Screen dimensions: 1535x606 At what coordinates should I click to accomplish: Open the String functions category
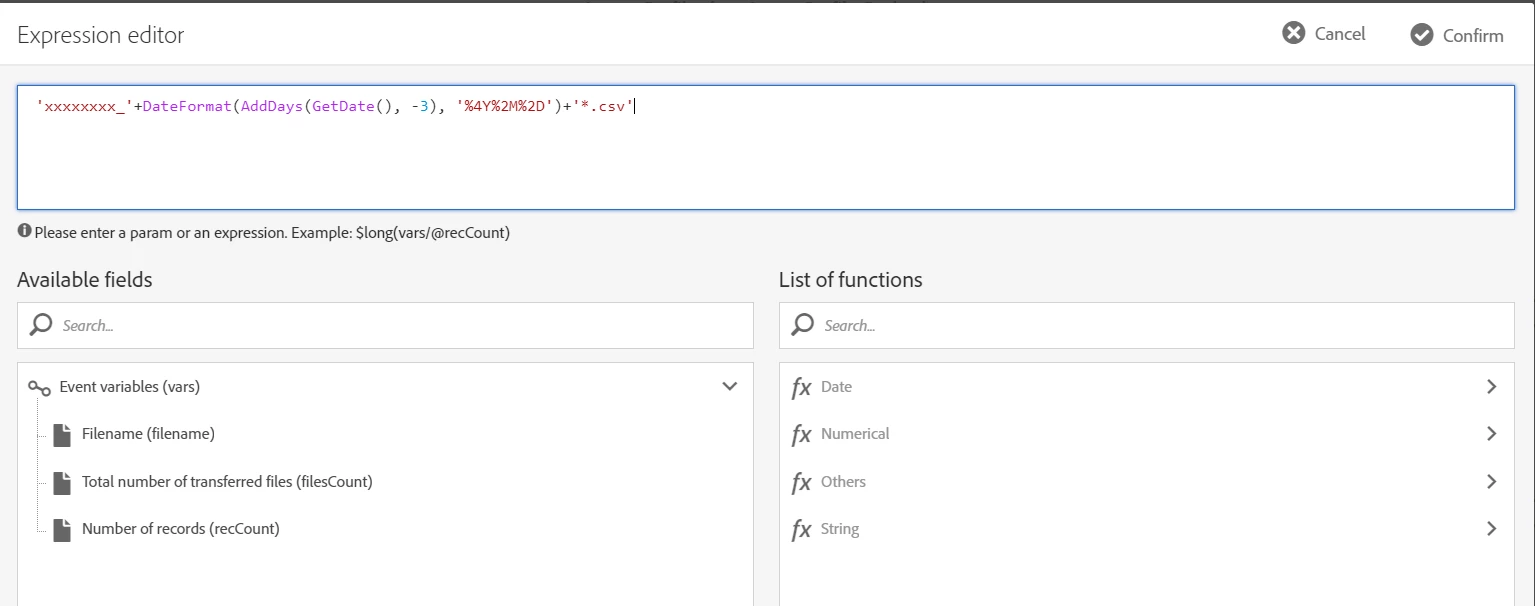[840, 529]
